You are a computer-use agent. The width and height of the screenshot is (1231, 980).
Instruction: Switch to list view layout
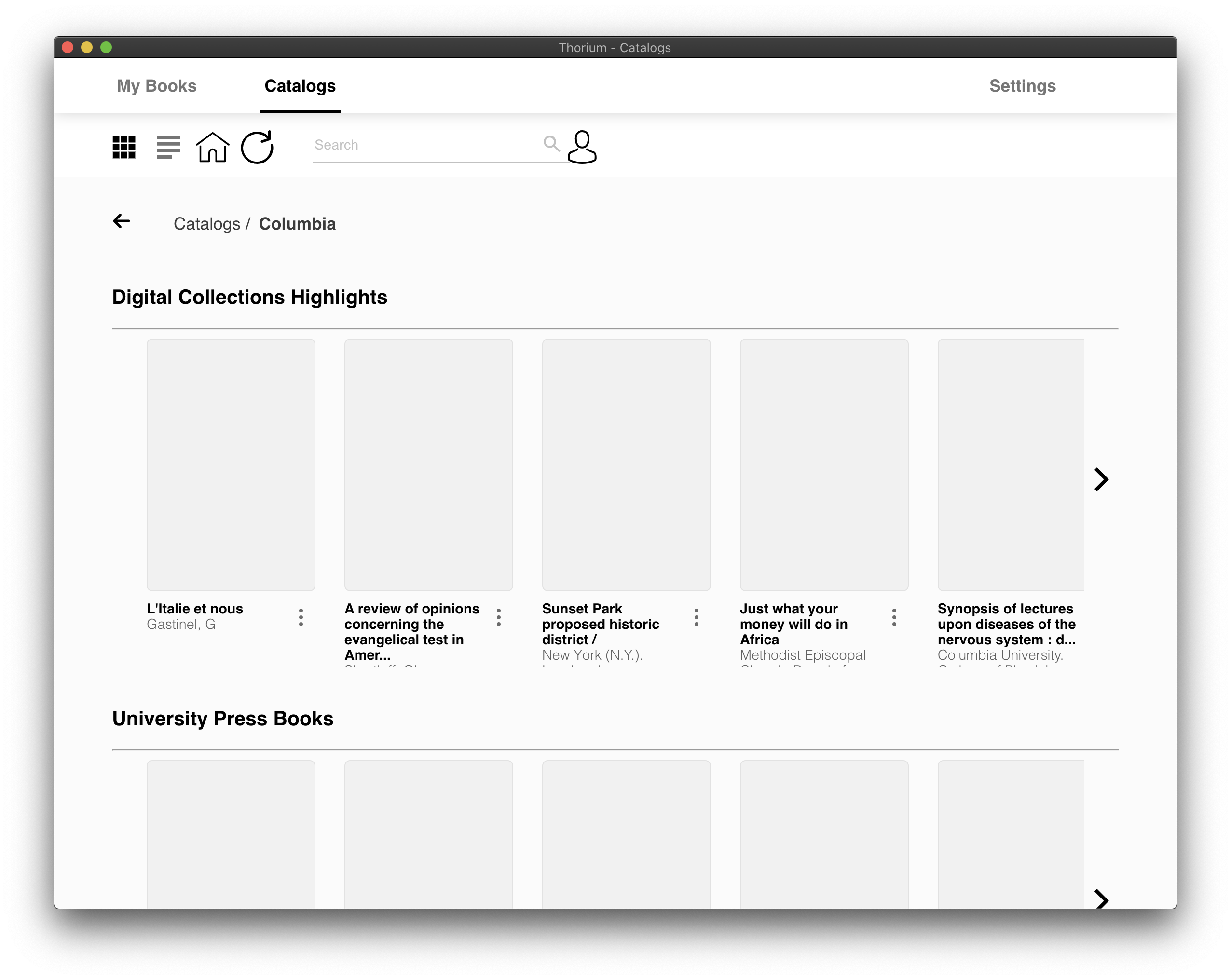168,147
